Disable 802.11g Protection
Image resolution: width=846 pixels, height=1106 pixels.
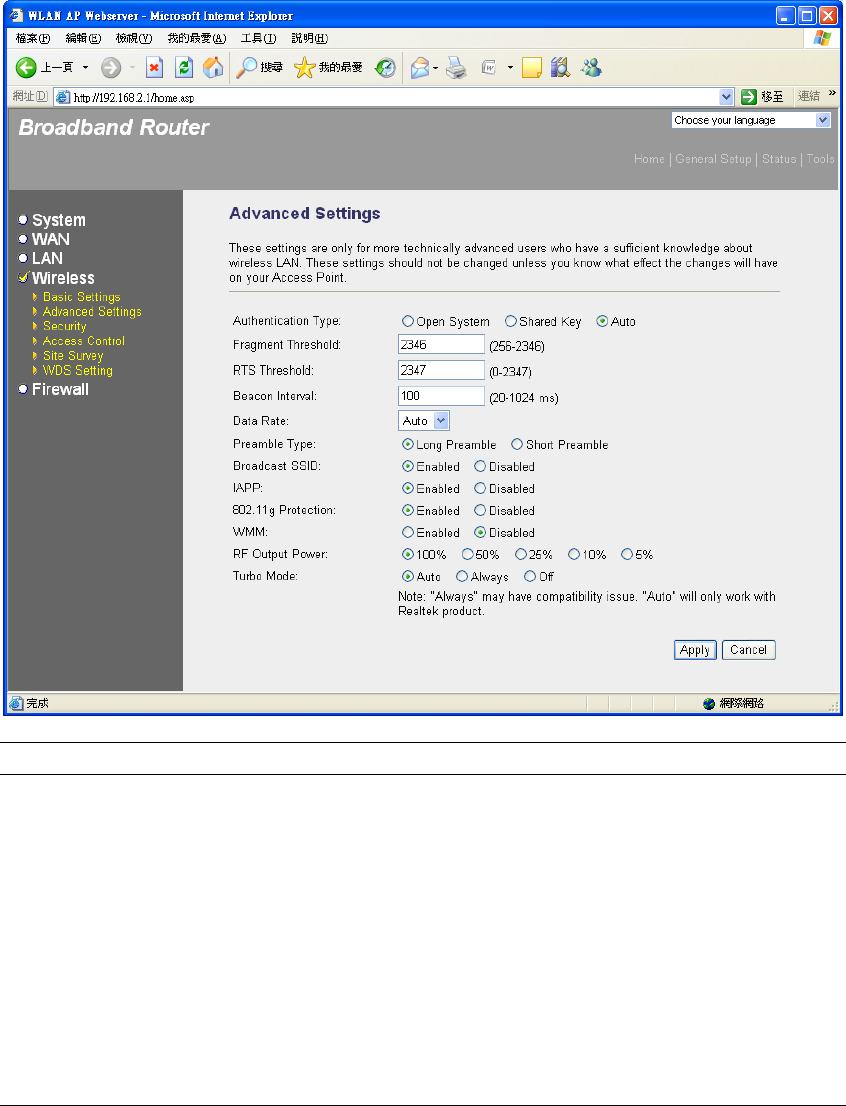point(480,510)
